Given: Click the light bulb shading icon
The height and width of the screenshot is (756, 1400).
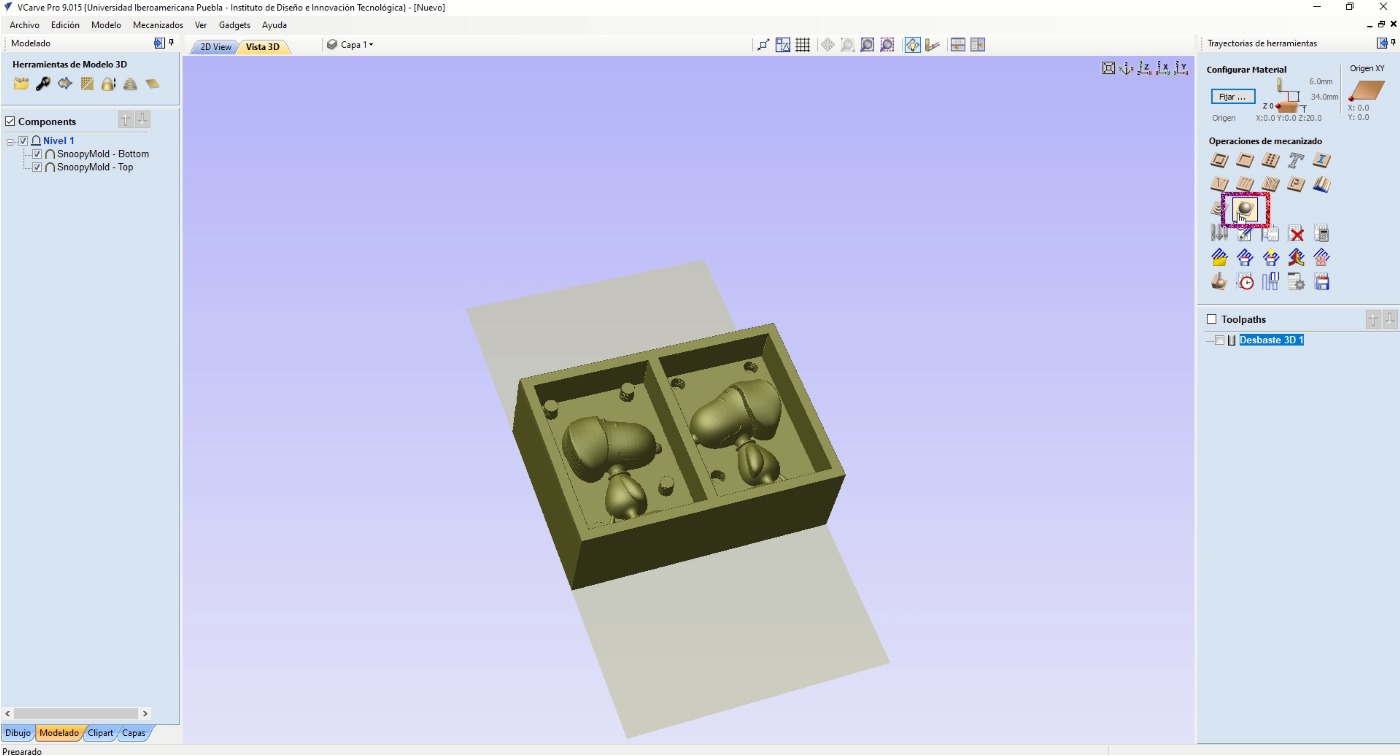Looking at the screenshot, I should [x=913, y=45].
